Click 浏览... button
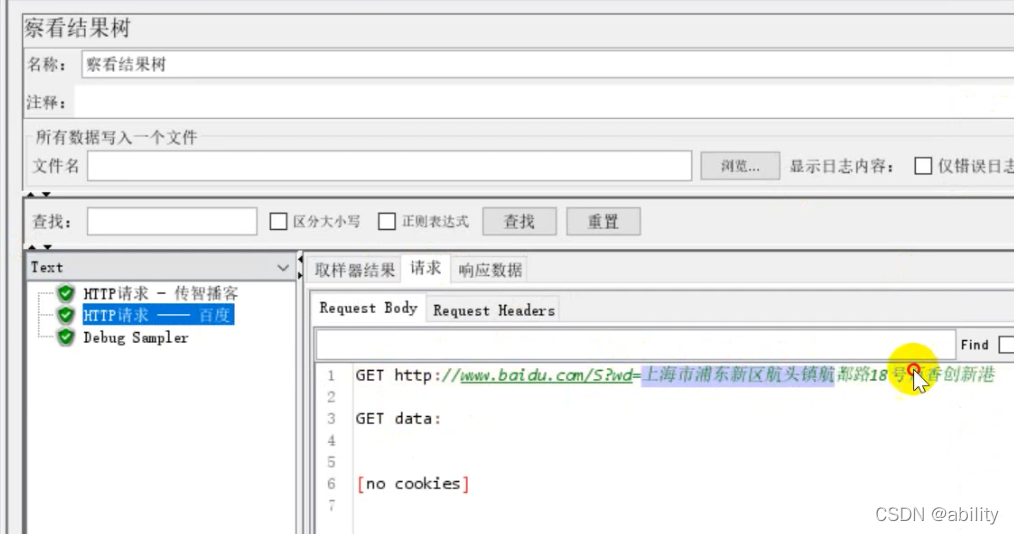The image size is (1014, 534). [740, 166]
